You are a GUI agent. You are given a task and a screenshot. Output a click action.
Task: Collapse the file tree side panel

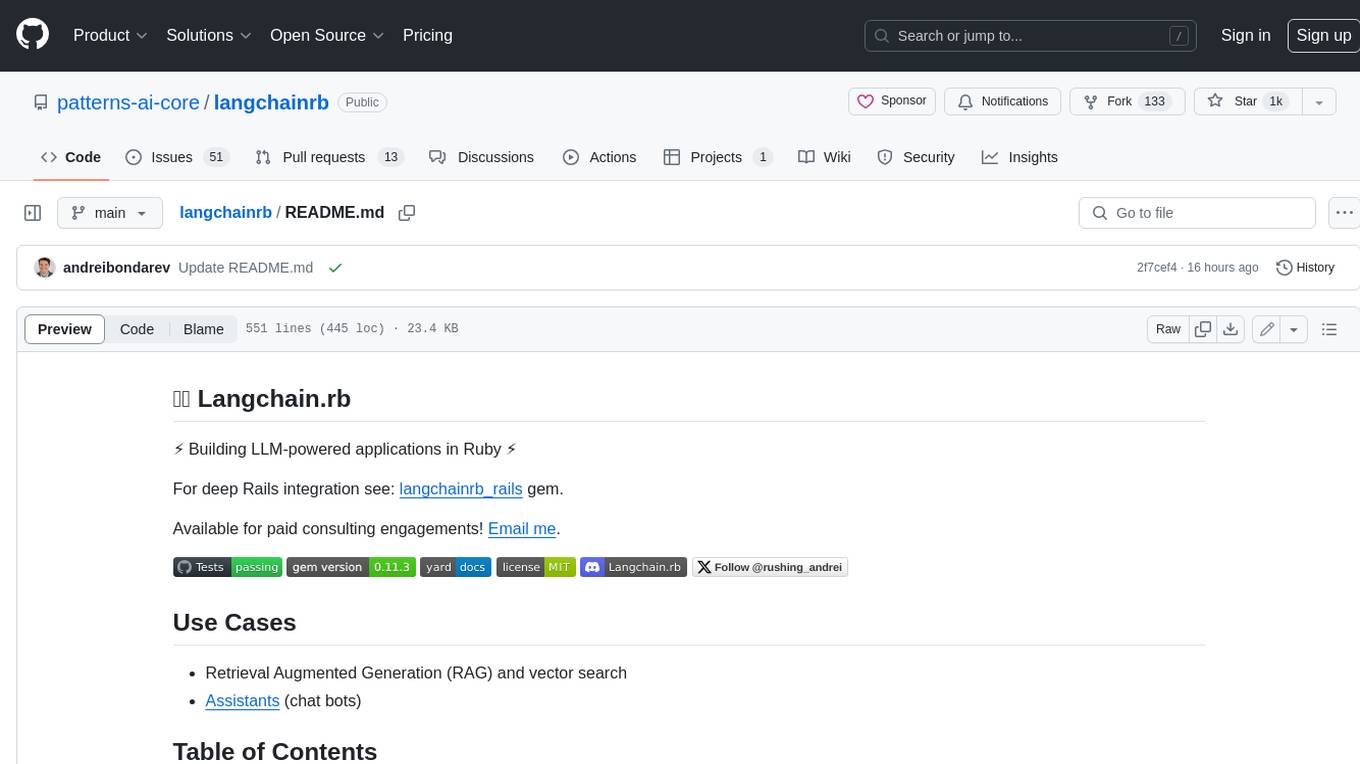click(x=32, y=213)
